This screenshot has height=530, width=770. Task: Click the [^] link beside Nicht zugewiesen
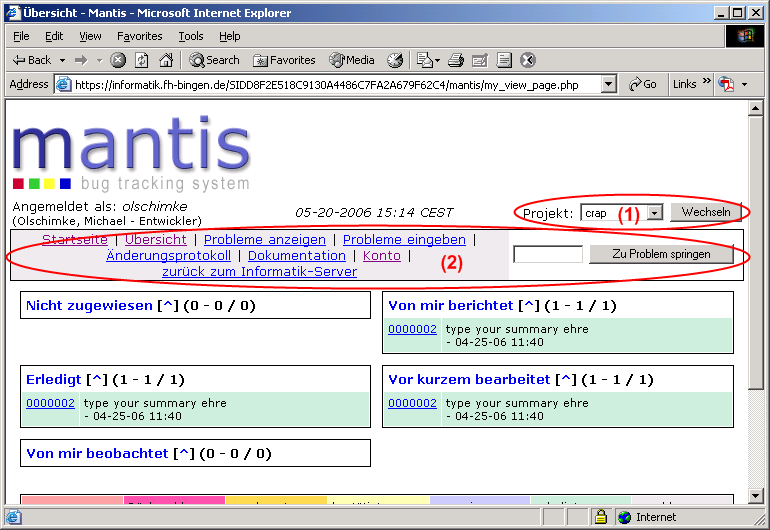(168, 306)
